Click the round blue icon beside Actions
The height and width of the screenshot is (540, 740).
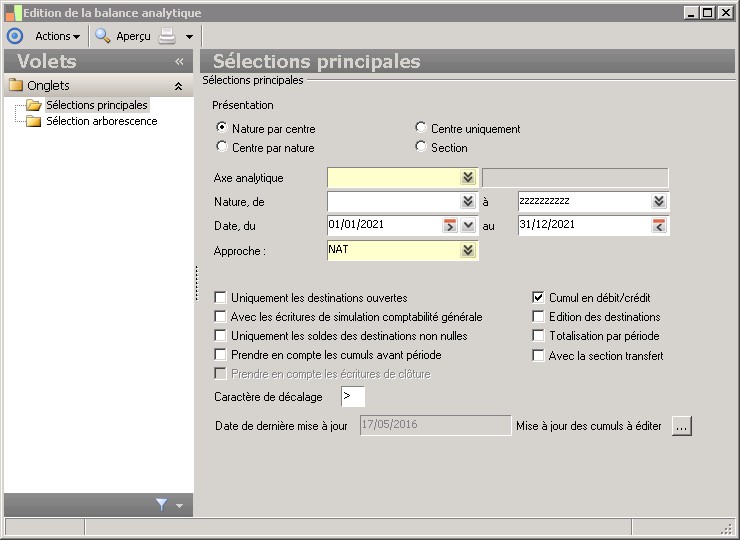tap(14, 36)
